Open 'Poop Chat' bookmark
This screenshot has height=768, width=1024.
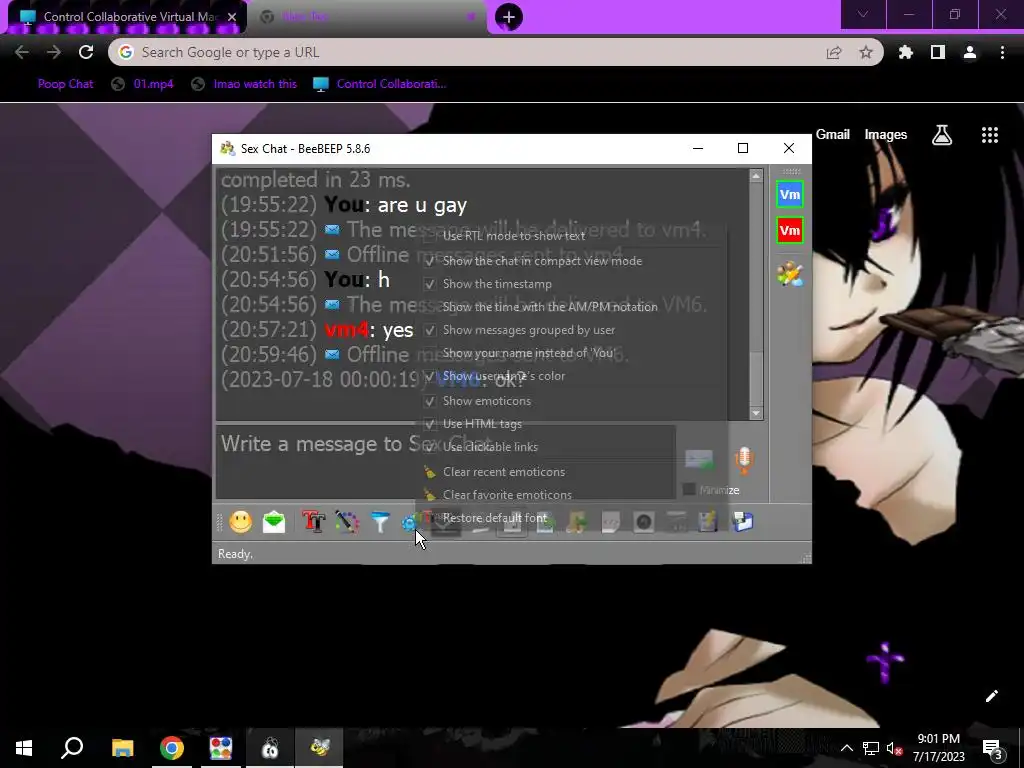coord(65,84)
